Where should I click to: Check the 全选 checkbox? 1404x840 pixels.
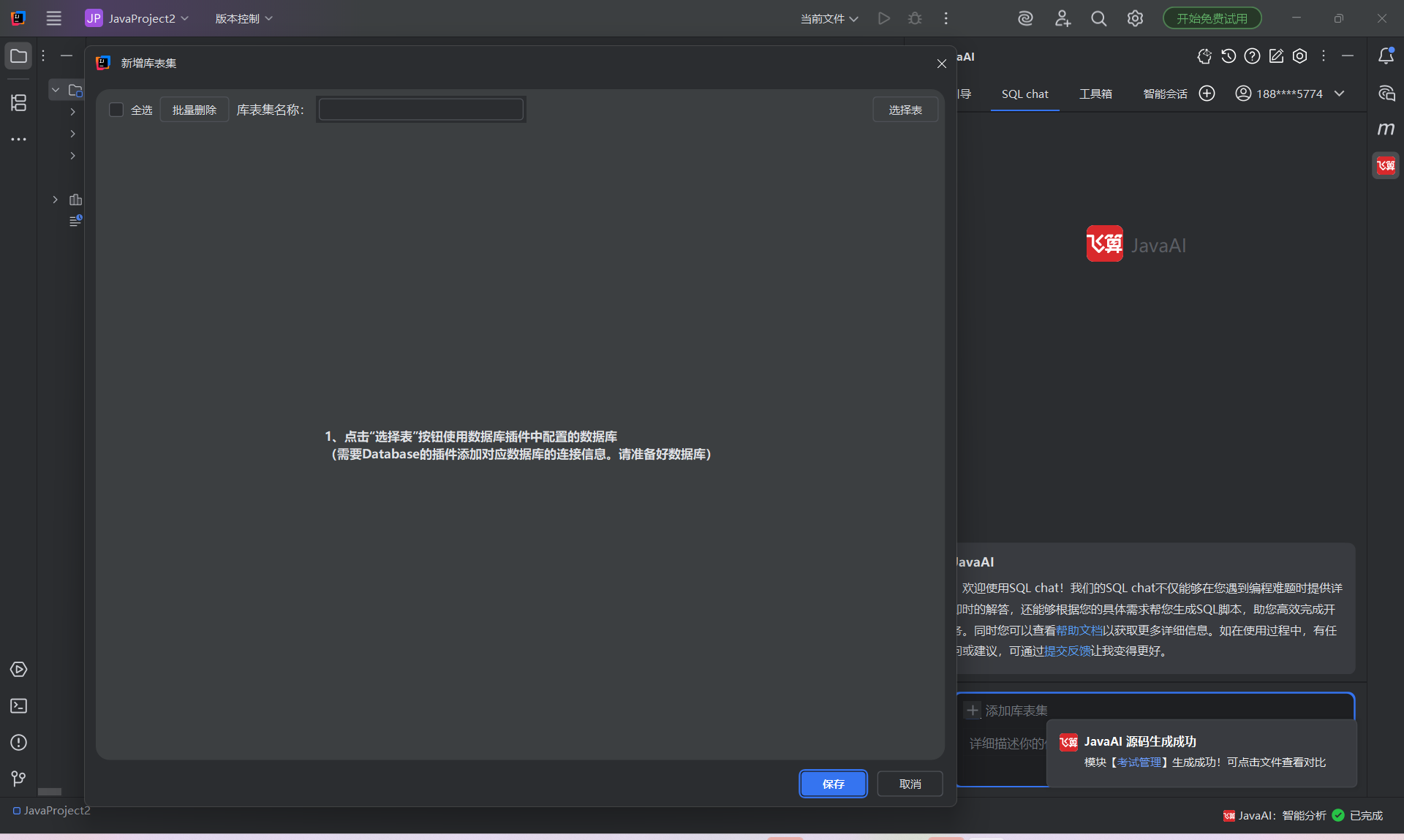[116, 110]
